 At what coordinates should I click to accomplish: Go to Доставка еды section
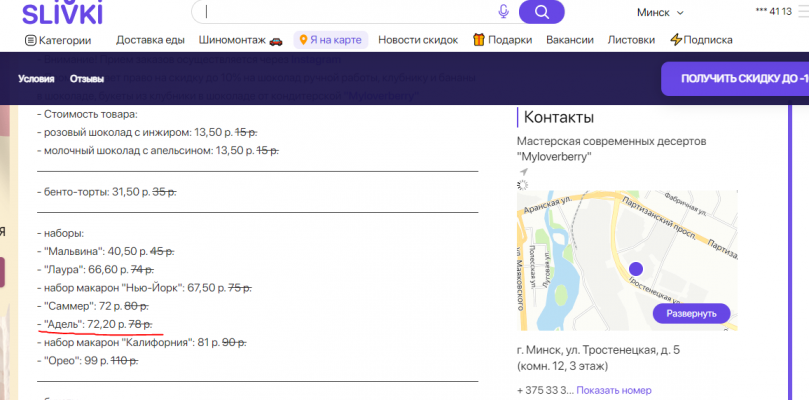click(150, 40)
